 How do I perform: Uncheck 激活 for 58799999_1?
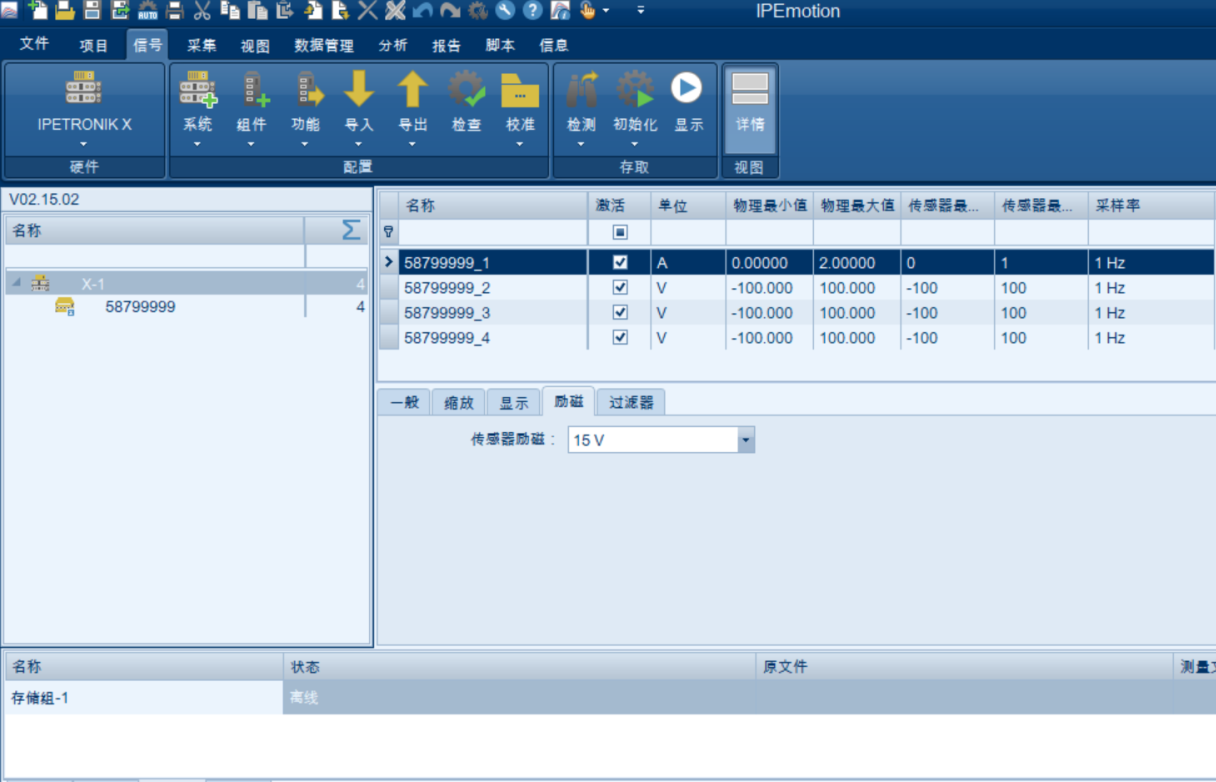(x=620, y=262)
